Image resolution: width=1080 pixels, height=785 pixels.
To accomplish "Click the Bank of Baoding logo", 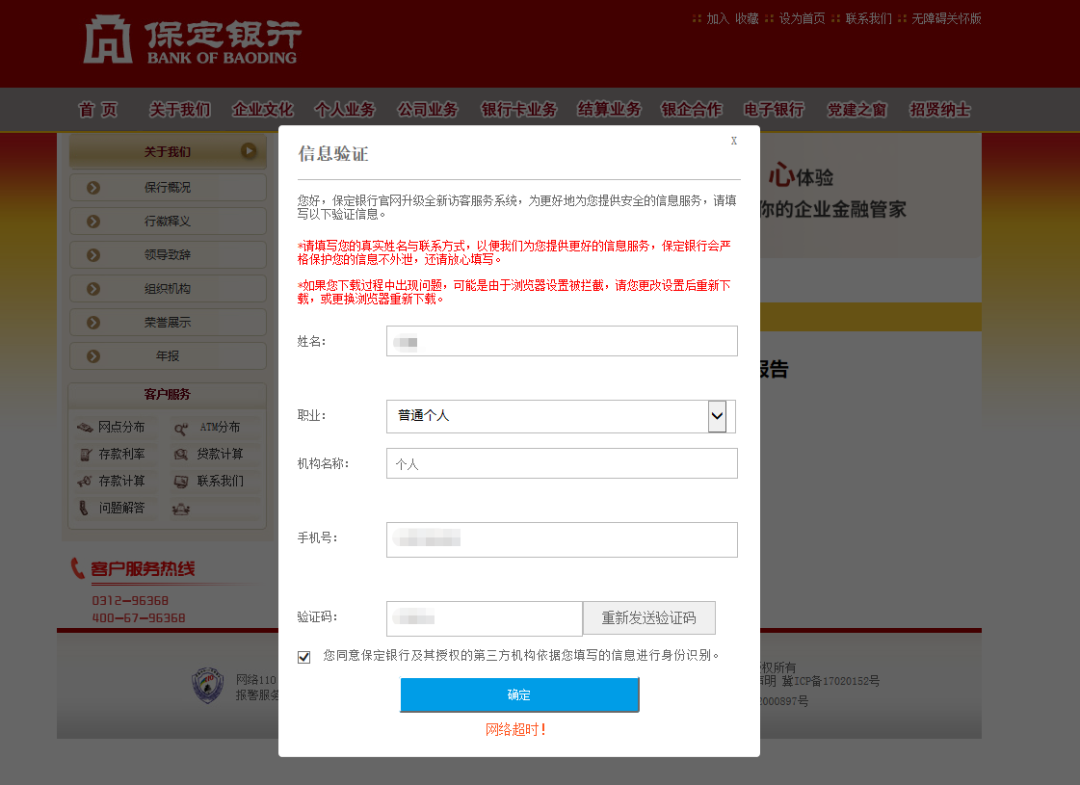I will (x=192, y=40).
